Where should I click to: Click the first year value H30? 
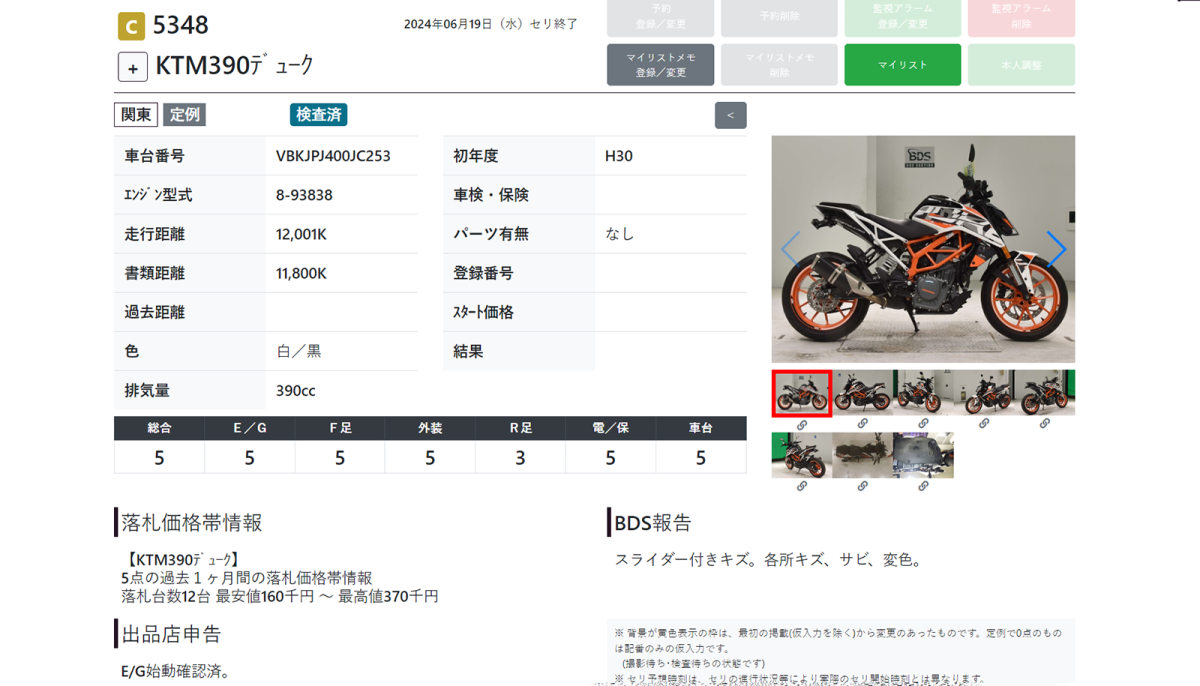pos(619,156)
